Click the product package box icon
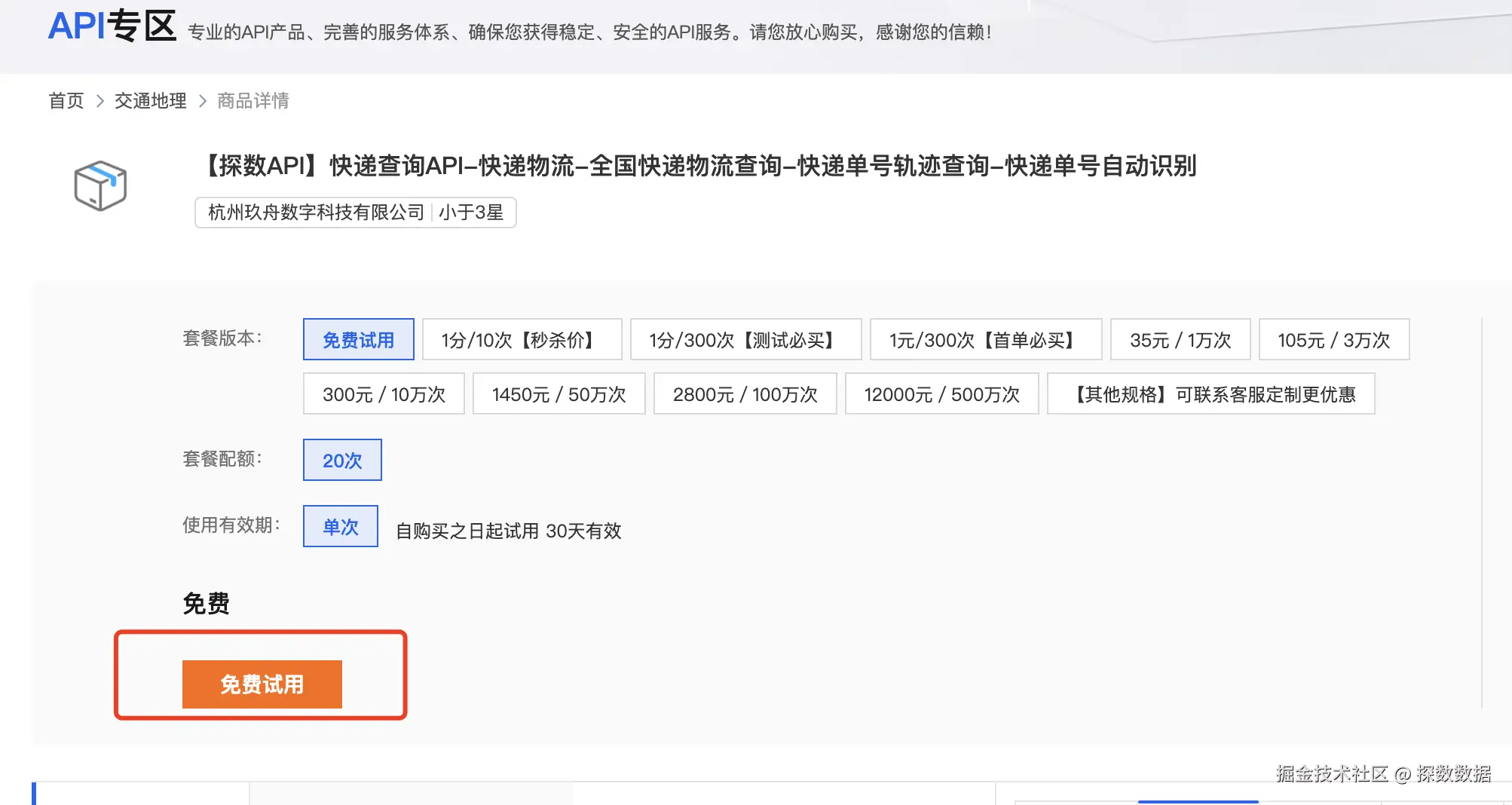Image resolution: width=1512 pixels, height=805 pixels. click(100, 185)
